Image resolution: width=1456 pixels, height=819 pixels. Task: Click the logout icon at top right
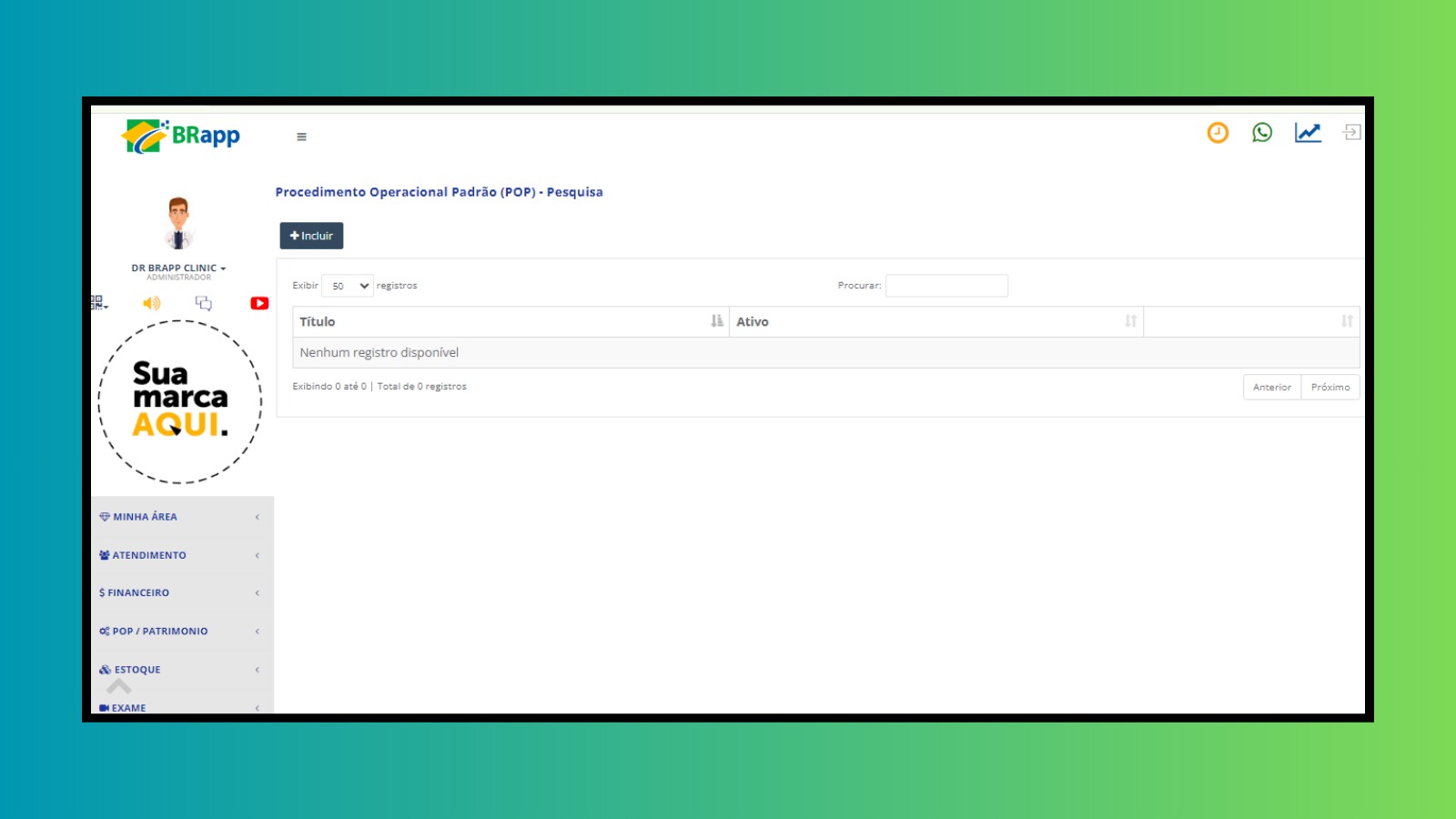pyautogui.click(x=1351, y=133)
